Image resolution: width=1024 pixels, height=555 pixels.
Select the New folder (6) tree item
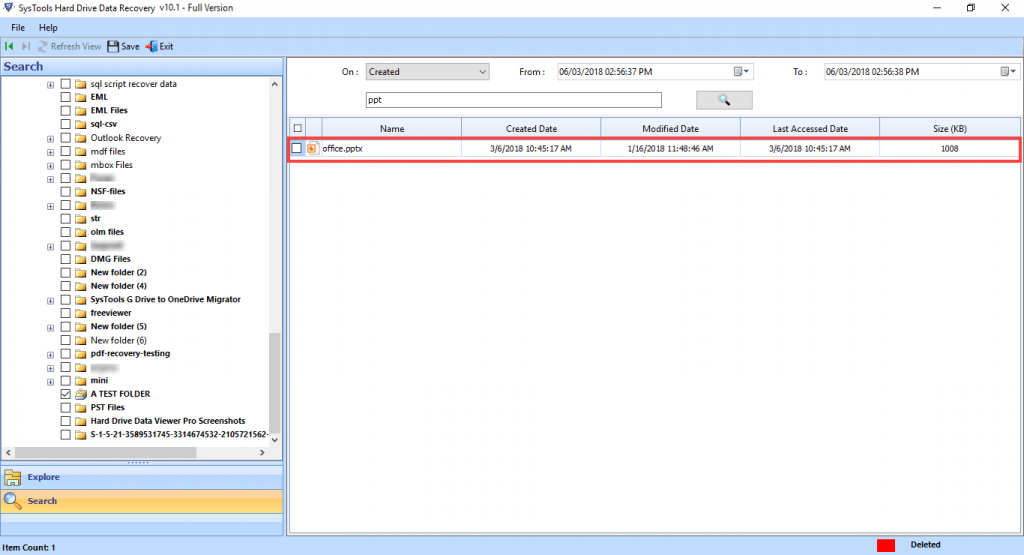[x=118, y=340]
